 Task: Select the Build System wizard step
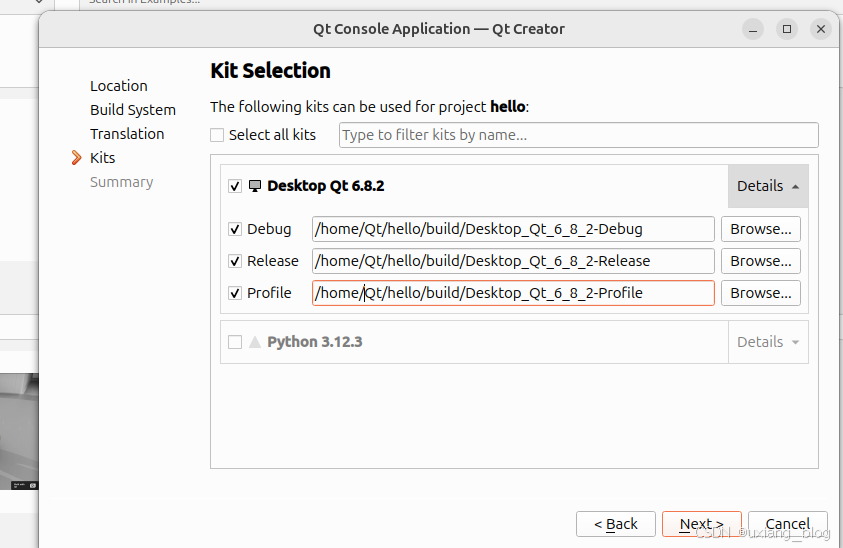click(x=133, y=110)
